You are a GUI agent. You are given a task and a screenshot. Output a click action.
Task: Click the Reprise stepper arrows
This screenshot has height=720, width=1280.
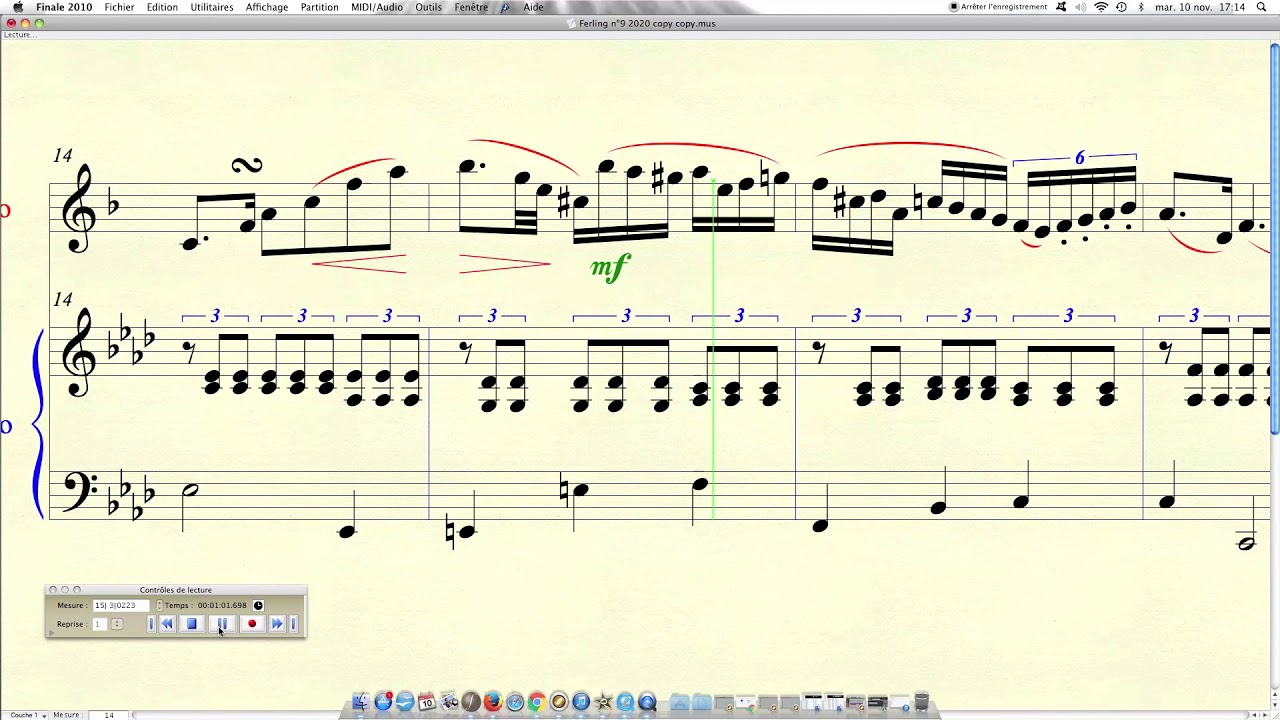117,624
